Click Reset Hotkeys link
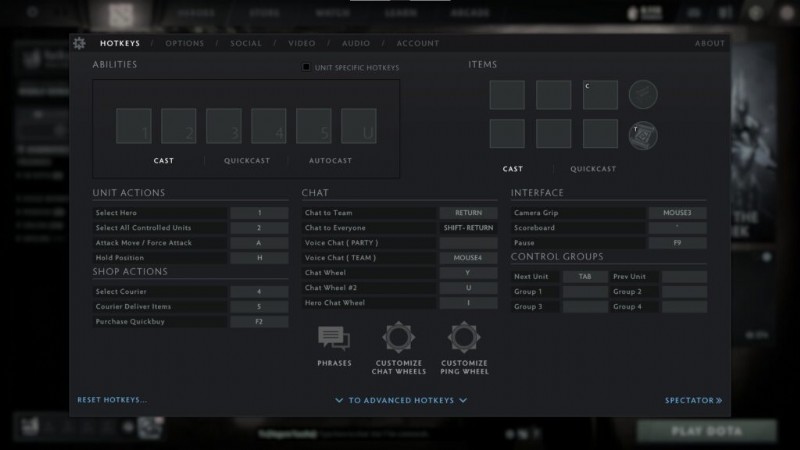Screen dimensions: 800x450 click(x=112, y=400)
